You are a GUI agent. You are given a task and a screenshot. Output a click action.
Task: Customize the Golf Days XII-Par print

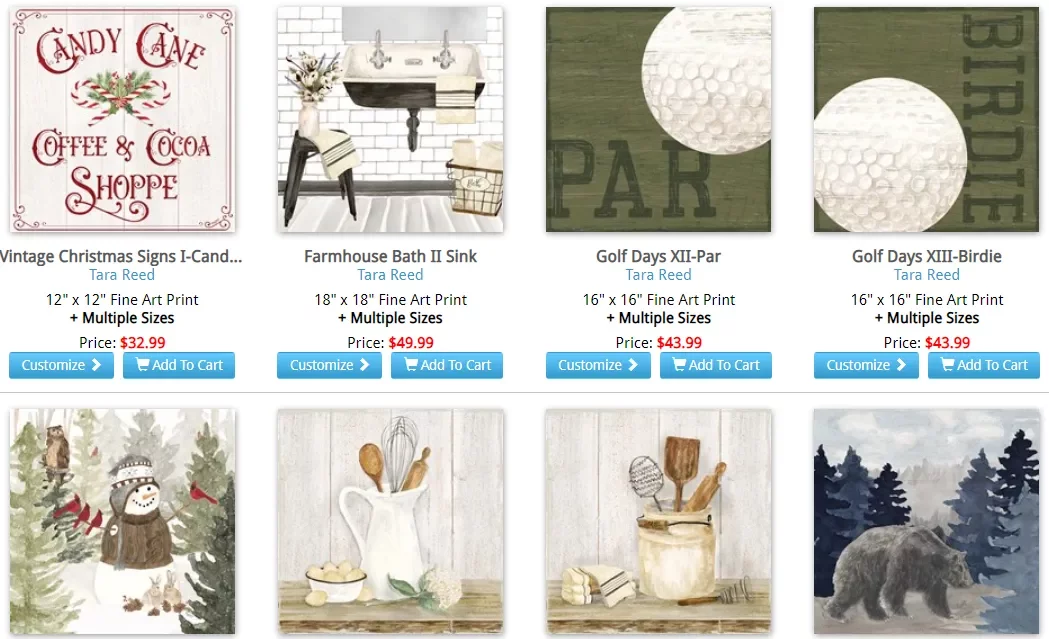[598, 365]
